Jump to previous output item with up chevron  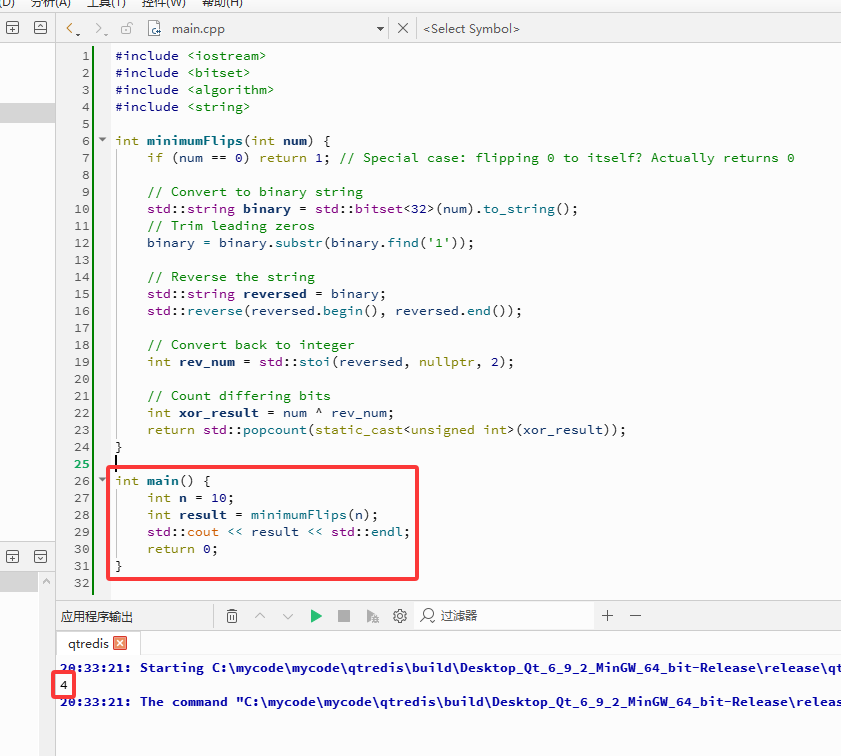coord(260,616)
